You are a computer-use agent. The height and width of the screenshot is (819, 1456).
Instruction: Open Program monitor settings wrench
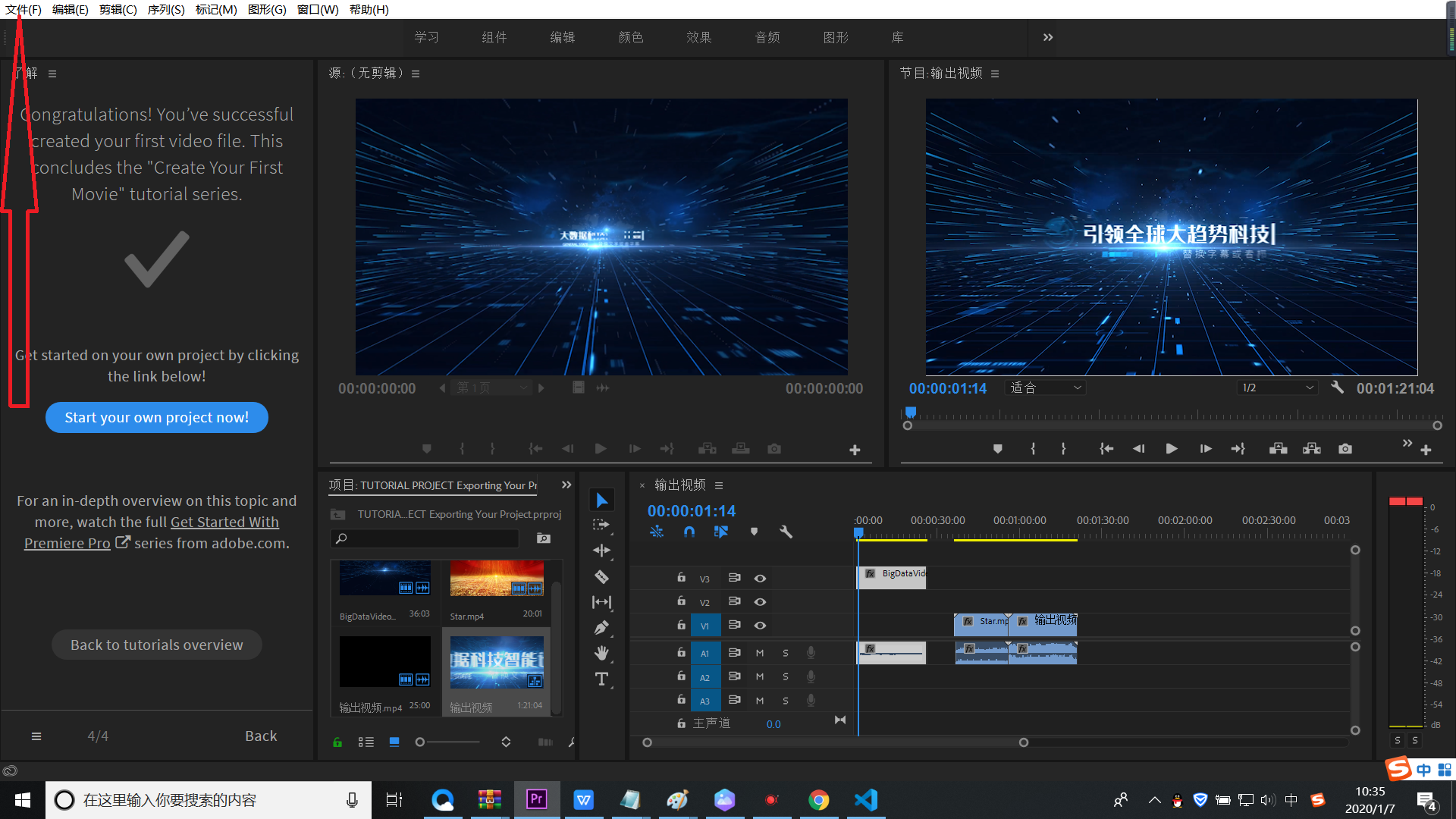(1337, 388)
